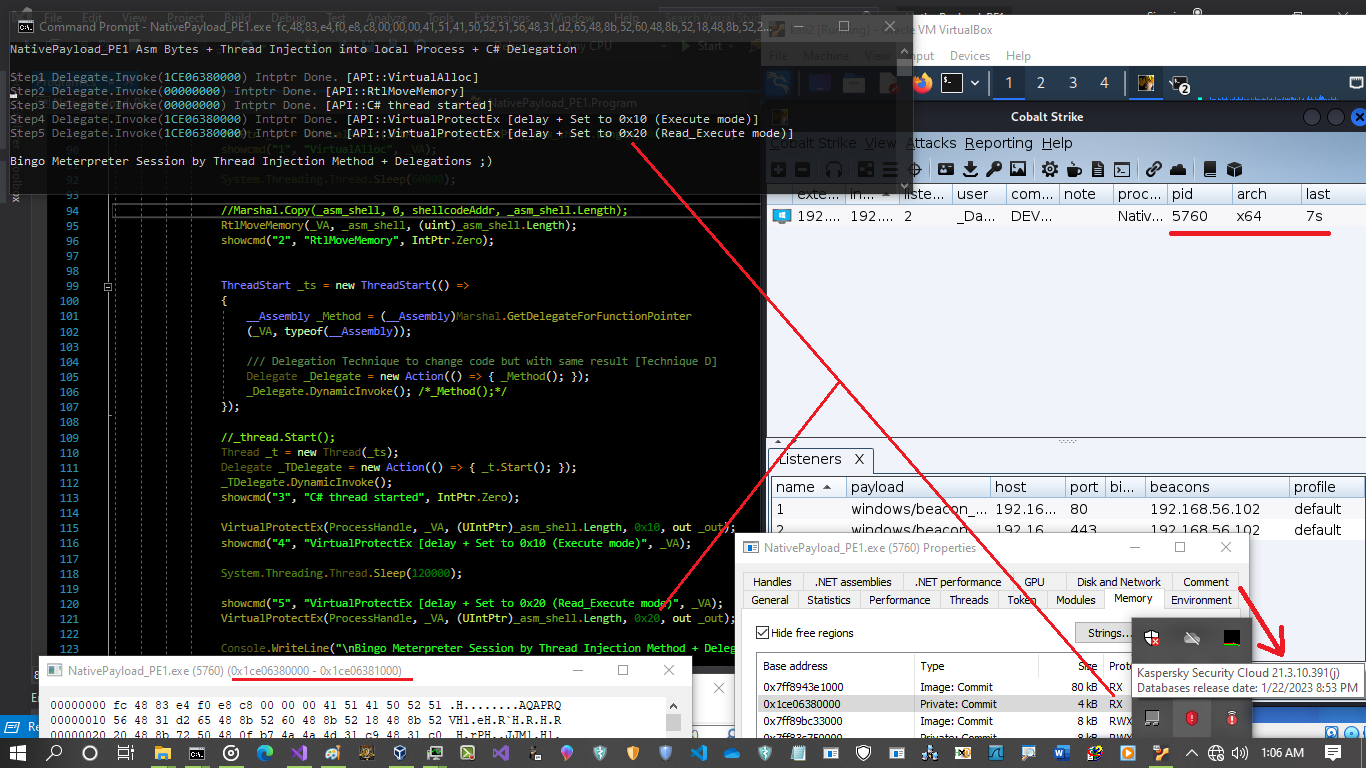
Task: Expand the dropdown beside Kali terminal launcher
Action: tap(976, 83)
